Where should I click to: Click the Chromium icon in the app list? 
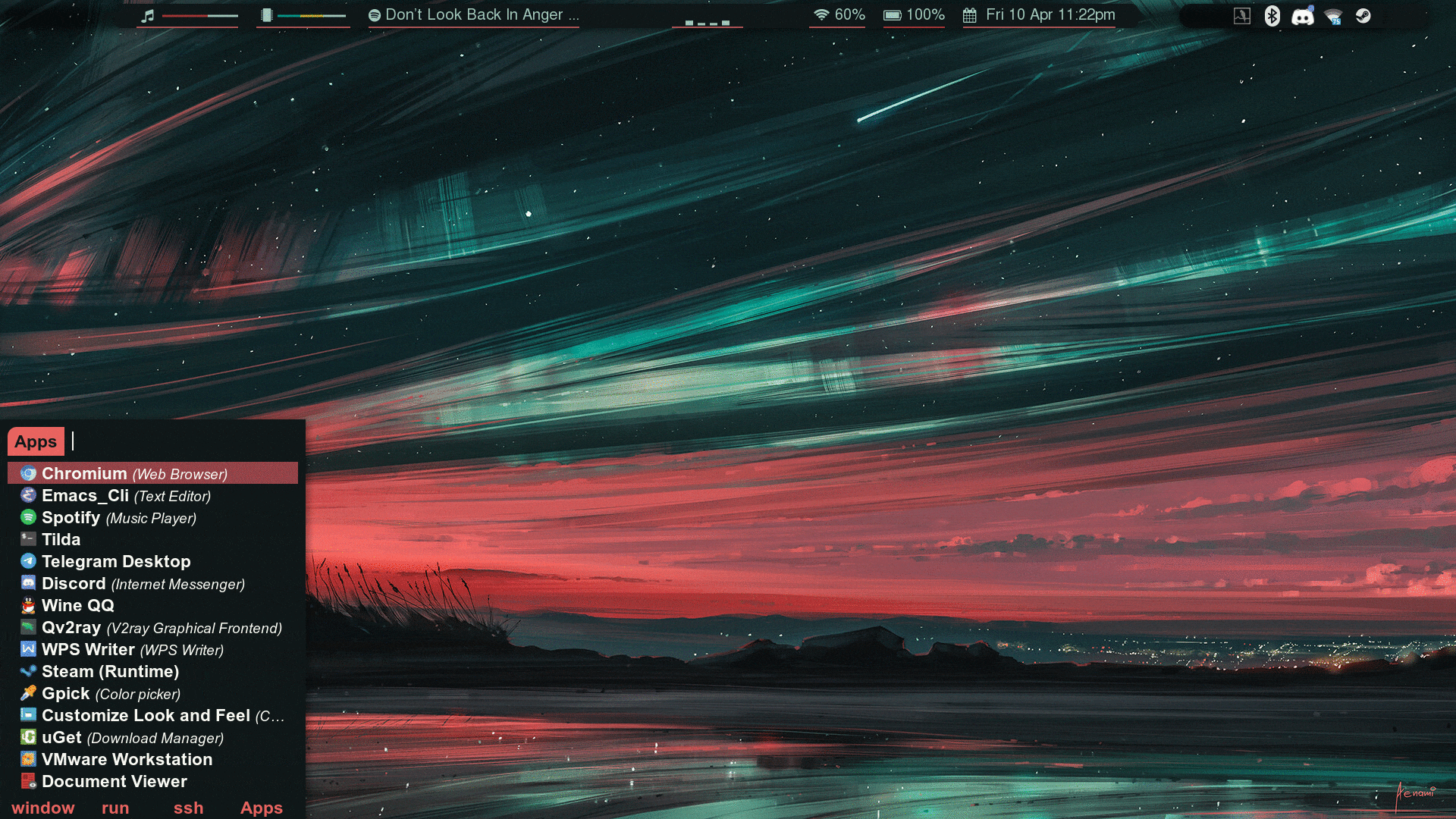(x=28, y=473)
